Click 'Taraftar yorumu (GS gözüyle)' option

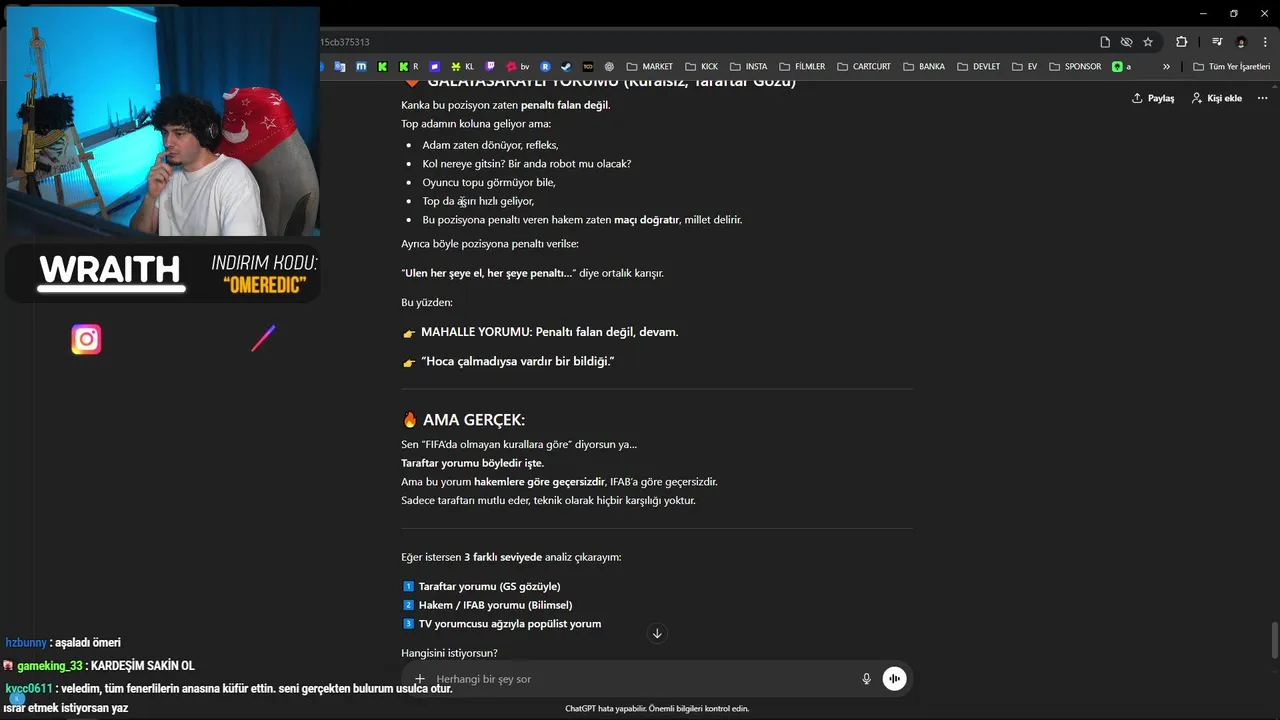point(489,586)
